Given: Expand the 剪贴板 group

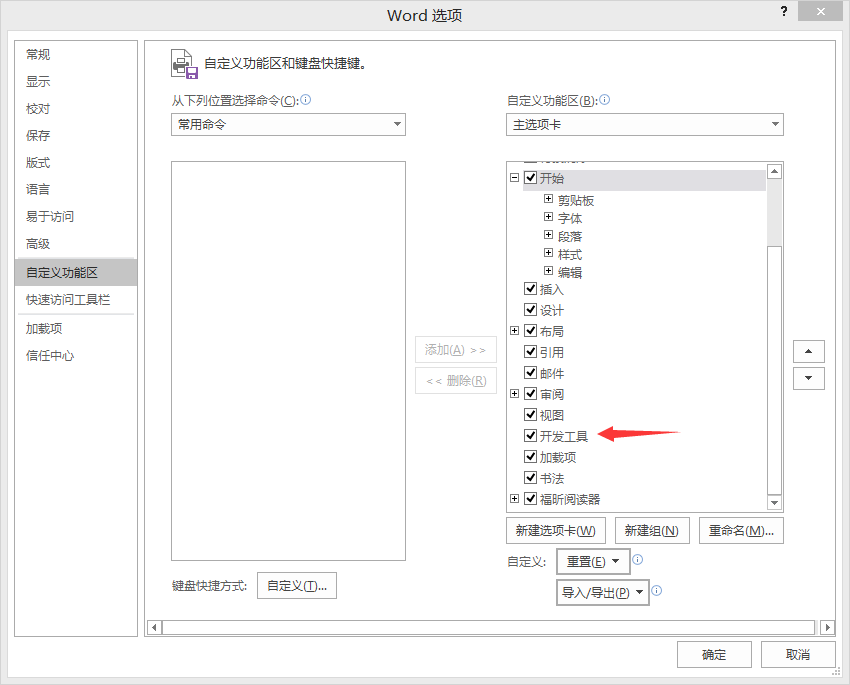Looking at the screenshot, I should tap(547, 198).
